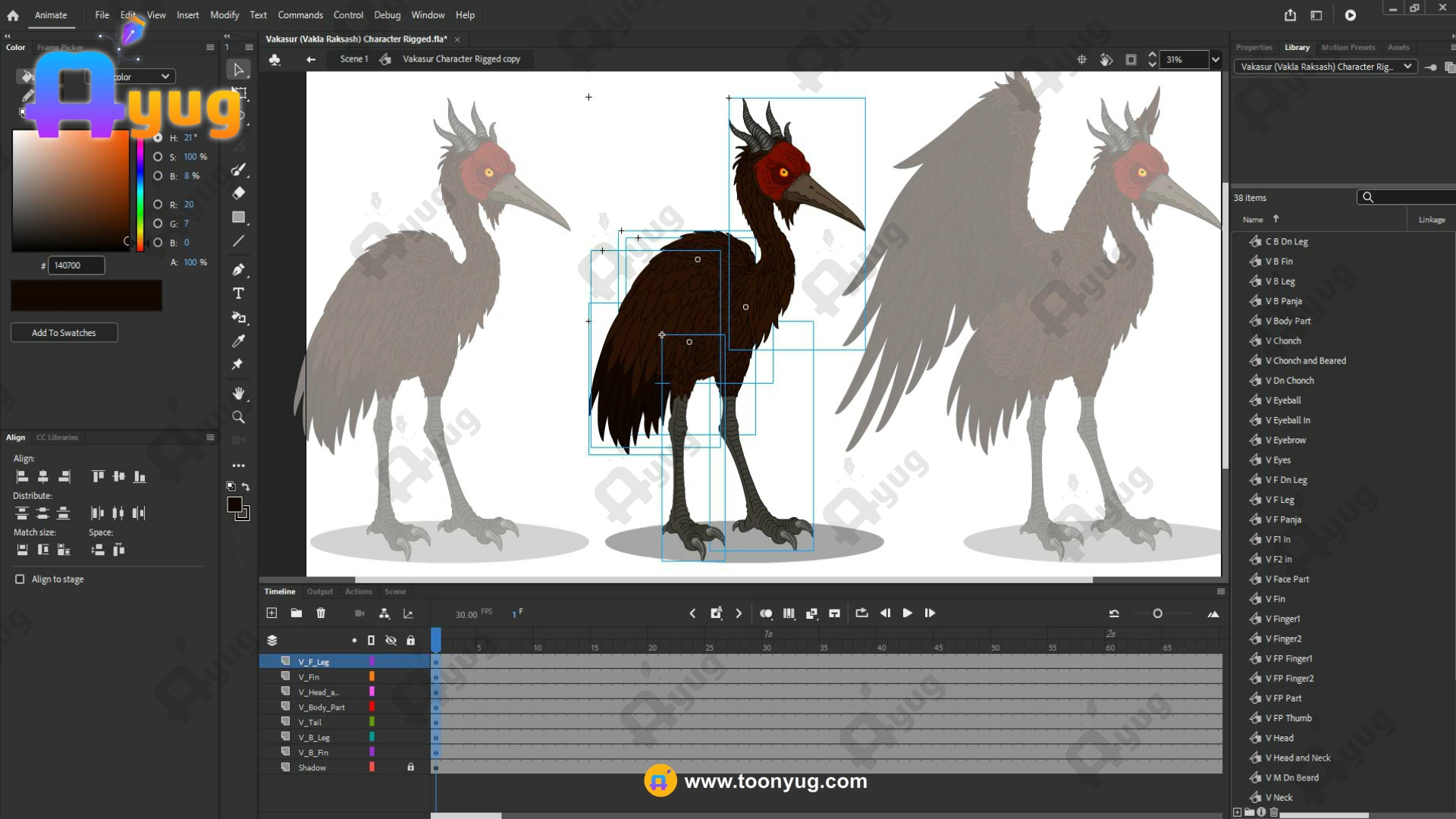Viewport: 1456px width, 819px height.
Task: Open the library document dropdown
Action: point(1407,67)
